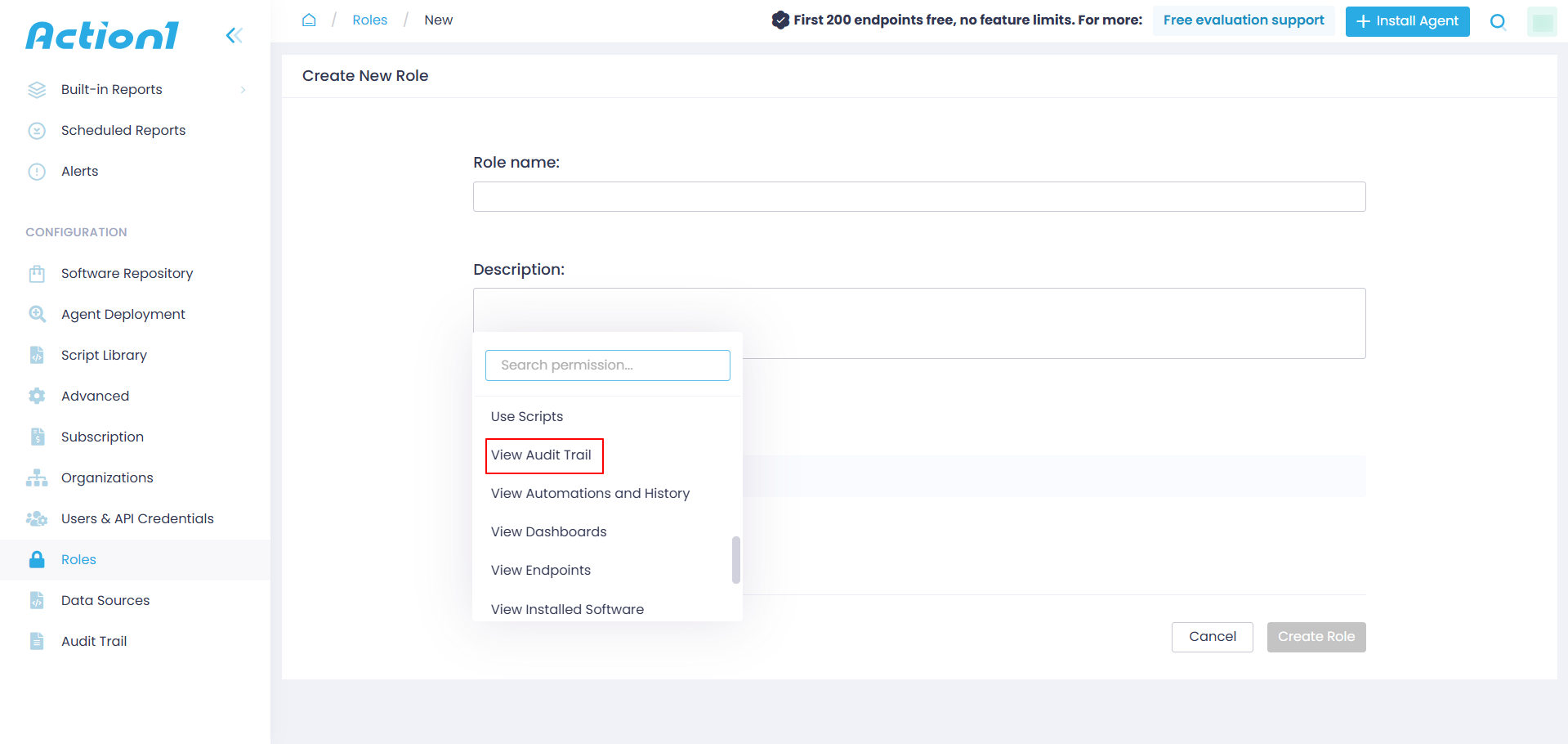1568x744 pixels.
Task: Focus the Role name input field
Action: click(919, 196)
